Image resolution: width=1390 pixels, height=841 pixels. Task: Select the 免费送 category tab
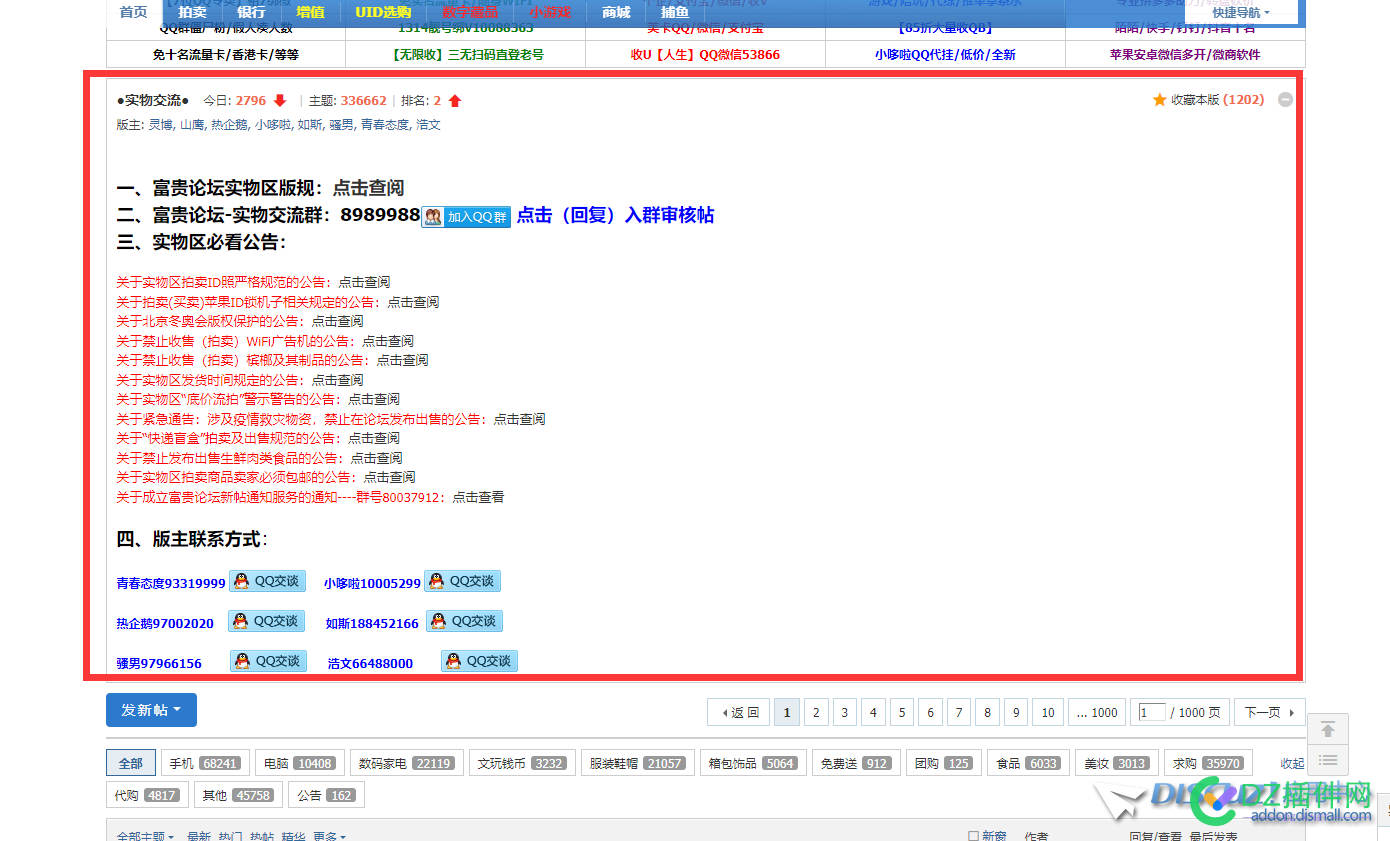[856, 763]
